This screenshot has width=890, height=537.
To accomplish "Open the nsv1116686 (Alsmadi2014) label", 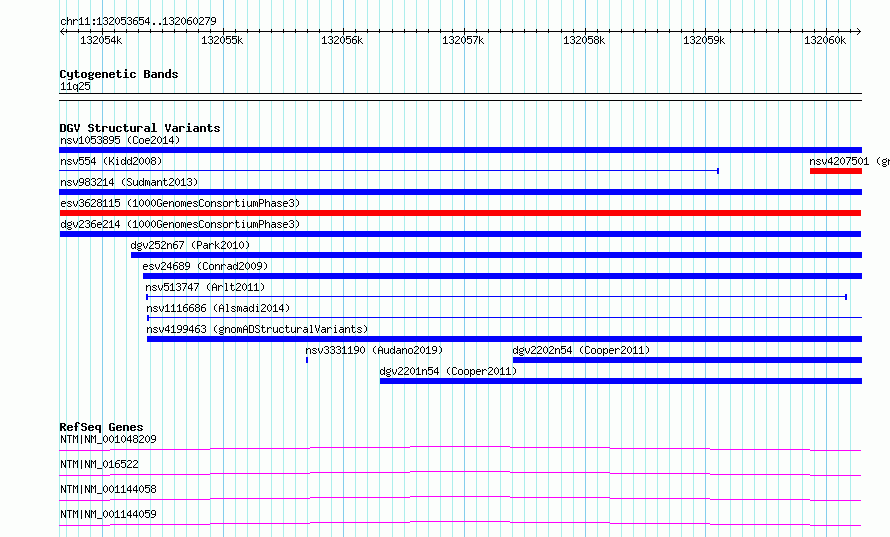I will [218, 308].
